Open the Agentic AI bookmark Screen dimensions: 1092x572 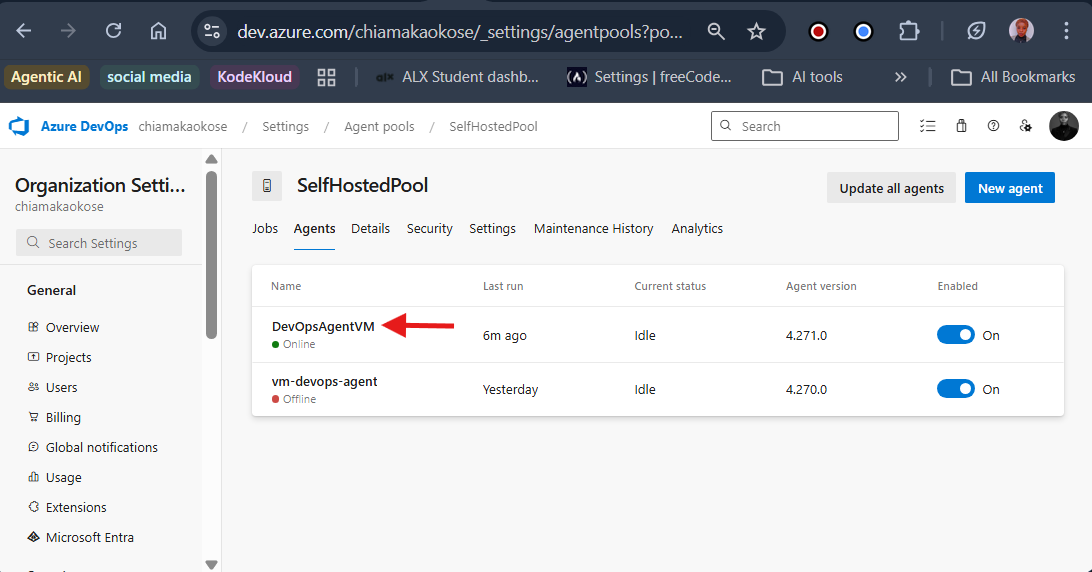pos(46,77)
